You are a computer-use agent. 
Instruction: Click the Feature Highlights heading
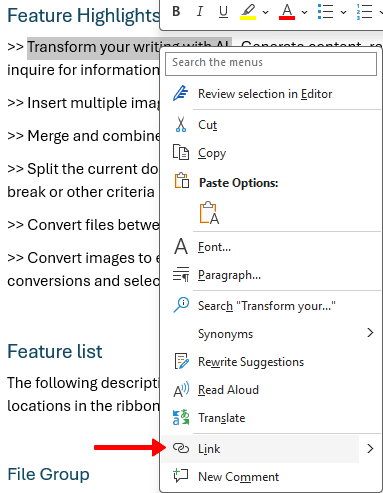coord(83,16)
